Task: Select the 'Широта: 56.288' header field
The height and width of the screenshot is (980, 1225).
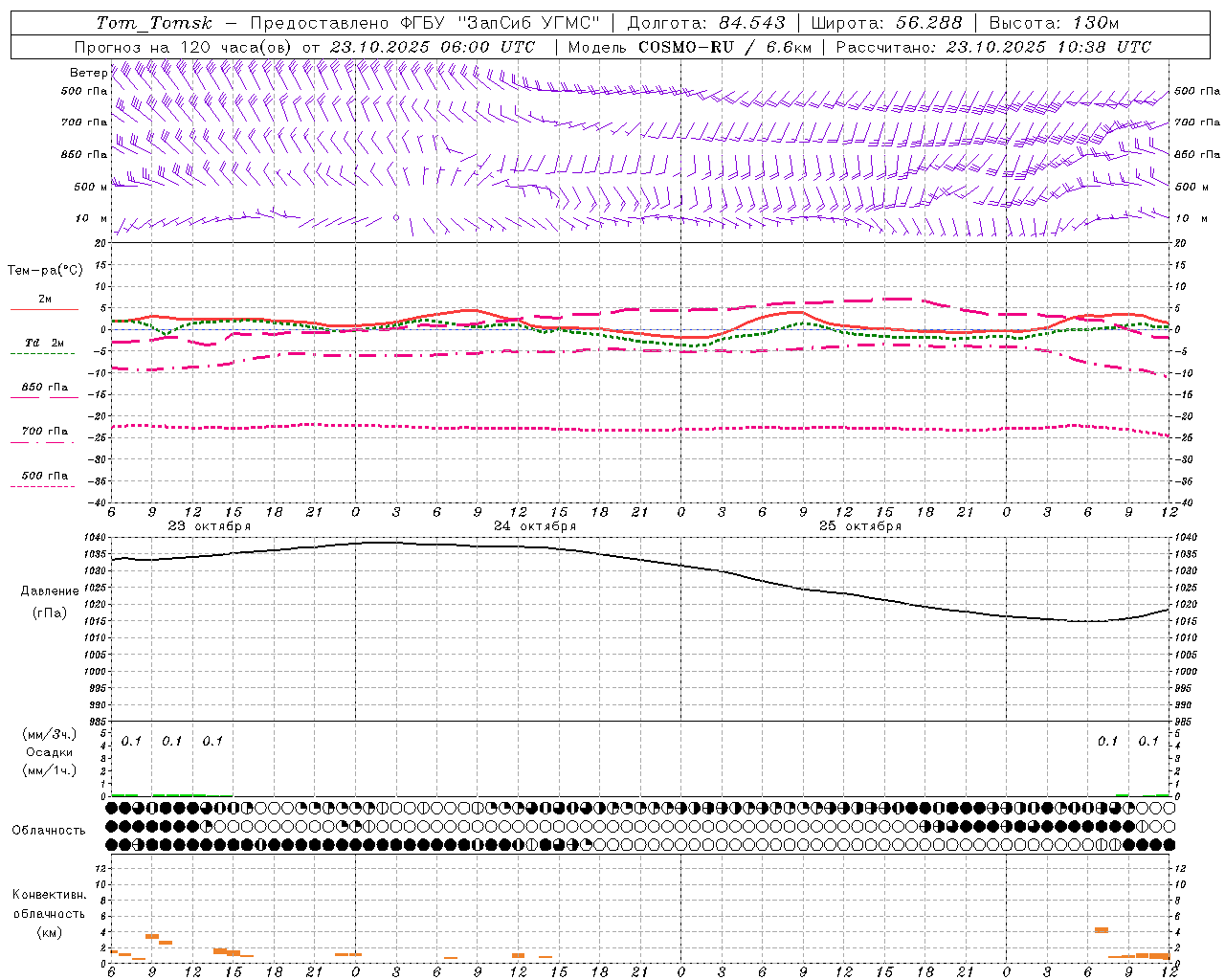Action: tap(887, 23)
